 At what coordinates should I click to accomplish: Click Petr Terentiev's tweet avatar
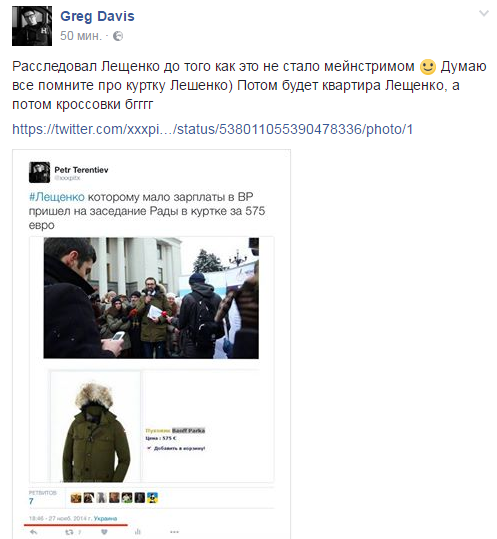click(x=40, y=172)
